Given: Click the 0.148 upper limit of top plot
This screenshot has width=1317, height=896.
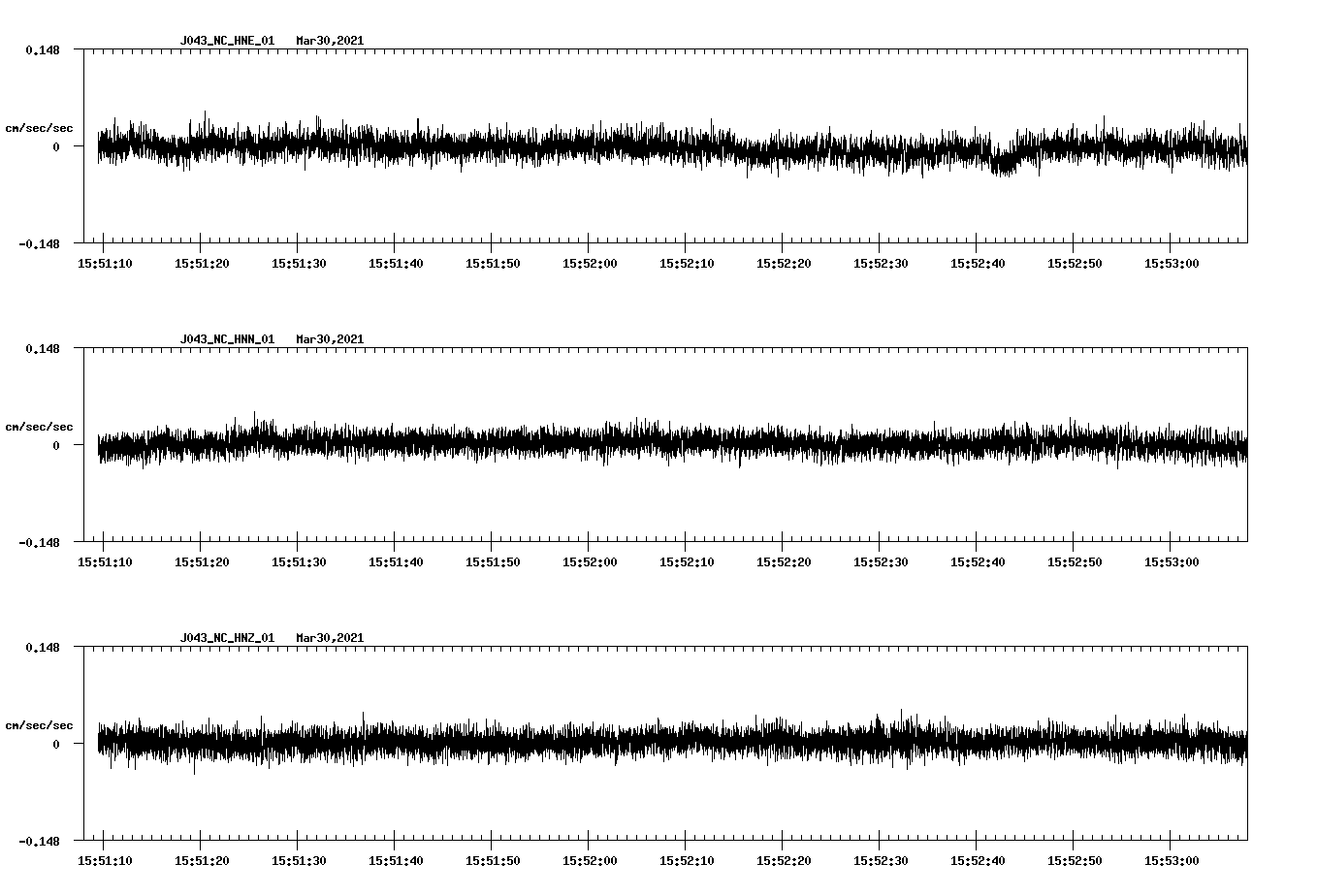Looking at the screenshot, I should tap(43, 48).
